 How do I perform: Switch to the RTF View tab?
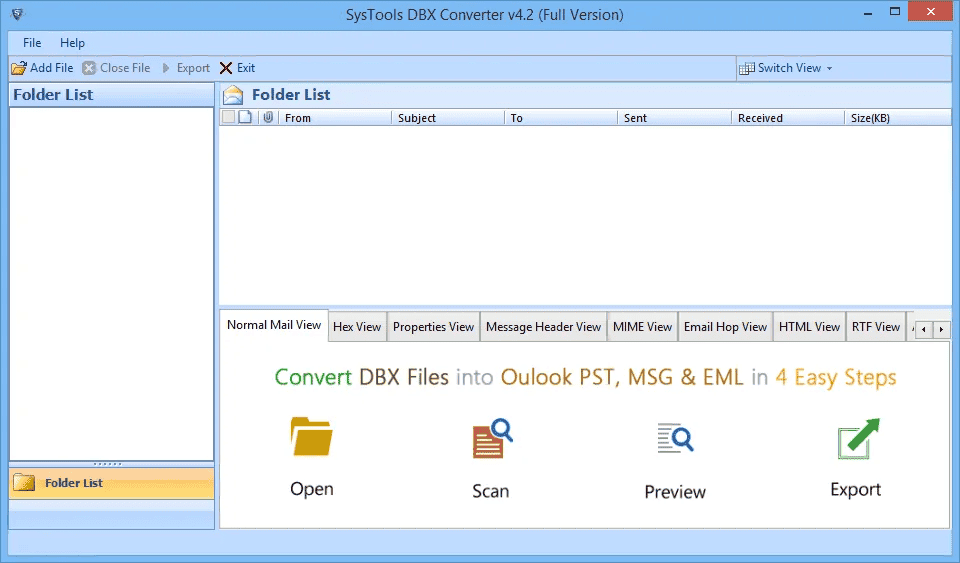[876, 327]
